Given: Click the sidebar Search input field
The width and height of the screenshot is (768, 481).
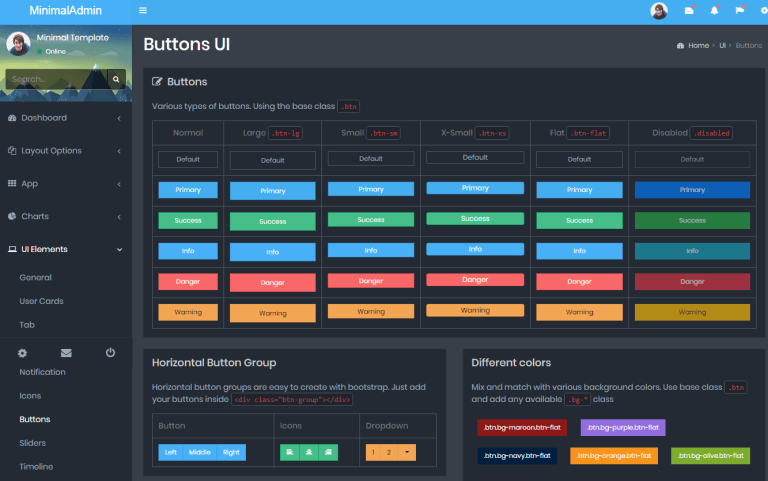Looking at the screenshot, I should tap(56, 79).
